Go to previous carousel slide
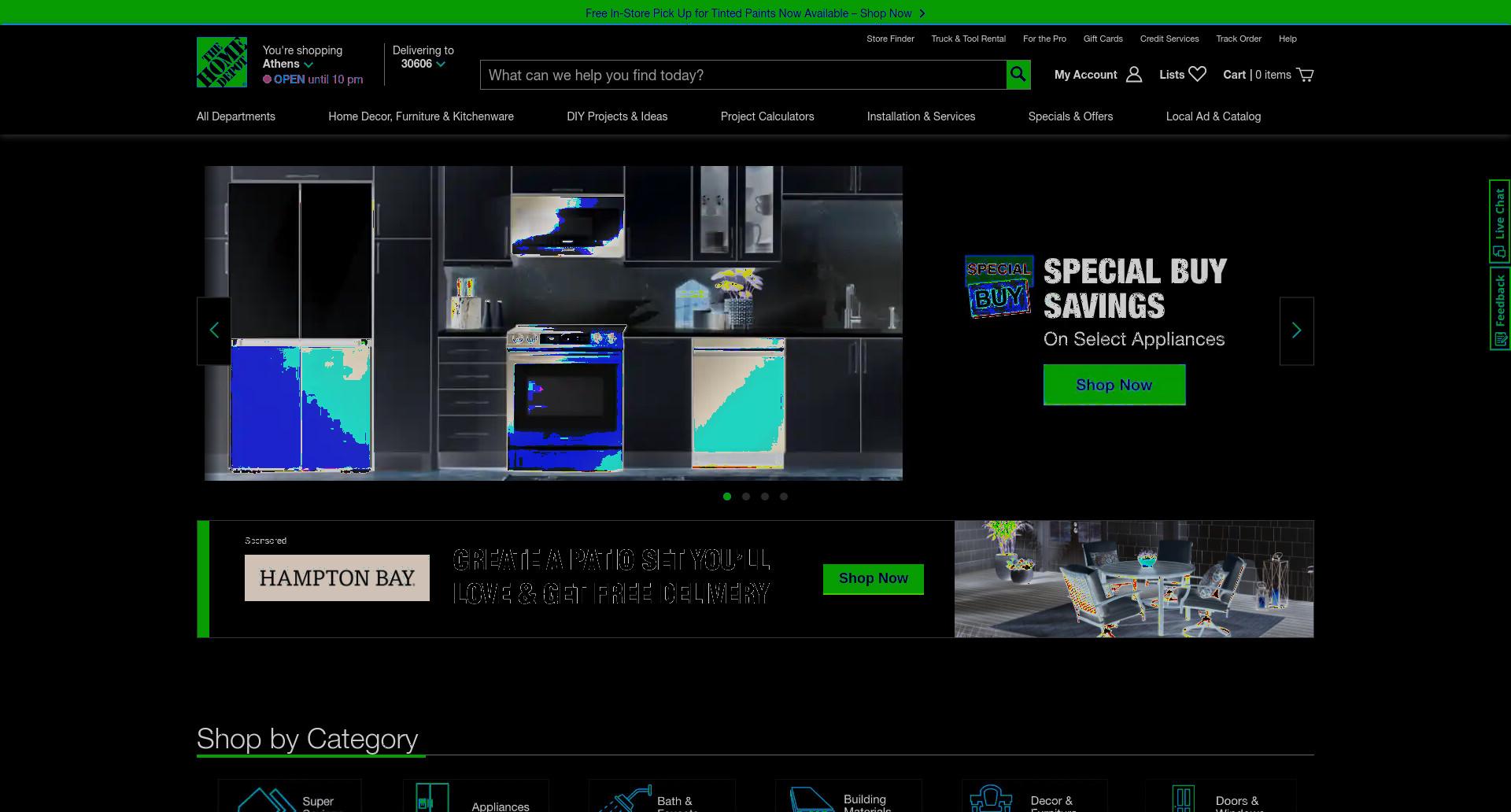This screenshot has height=812, width=1511. point(214,330)
